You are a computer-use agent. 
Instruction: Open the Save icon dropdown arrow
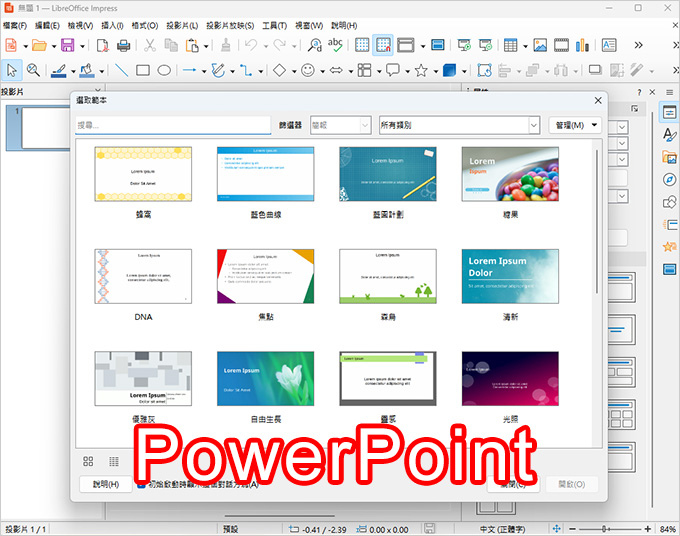point(82,46)
